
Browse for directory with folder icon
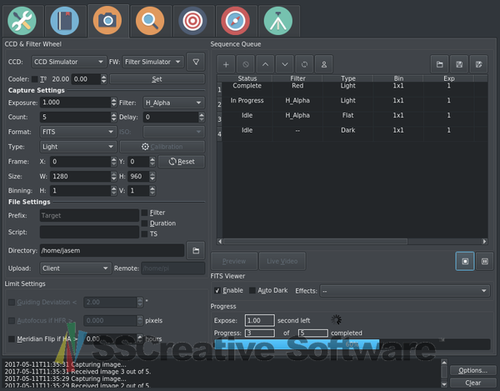point(196,250)
